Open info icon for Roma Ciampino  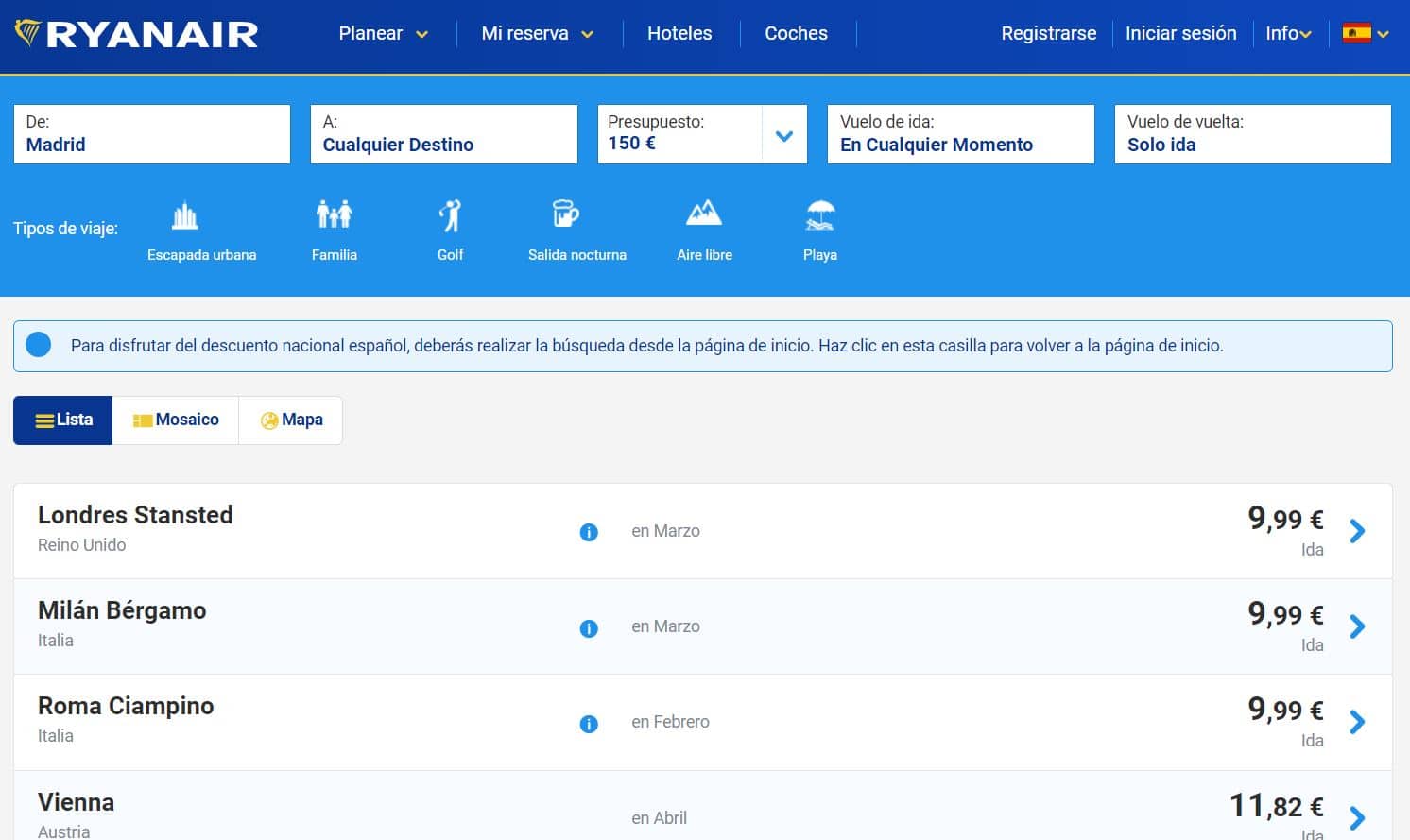click(x=589, y=724)
